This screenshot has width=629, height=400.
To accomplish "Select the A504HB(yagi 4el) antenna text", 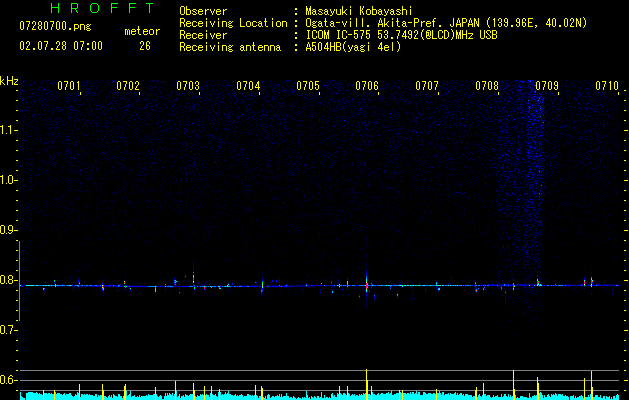I will 353,47.
